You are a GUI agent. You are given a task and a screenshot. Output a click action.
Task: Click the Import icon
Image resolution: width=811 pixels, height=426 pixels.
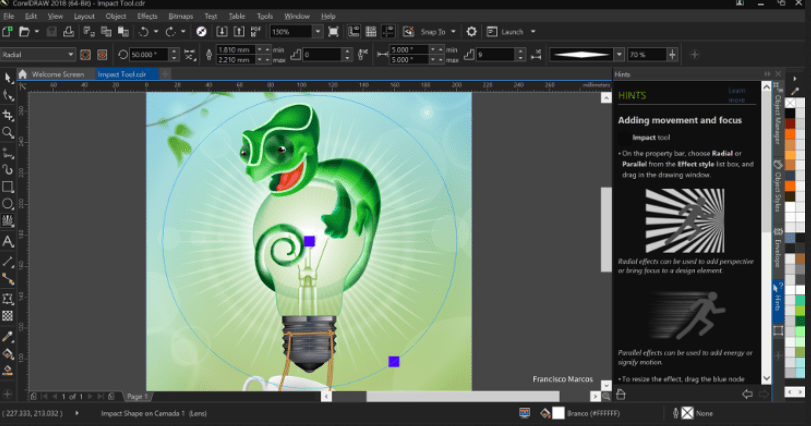pyautogui.click(x=221, y=32)
